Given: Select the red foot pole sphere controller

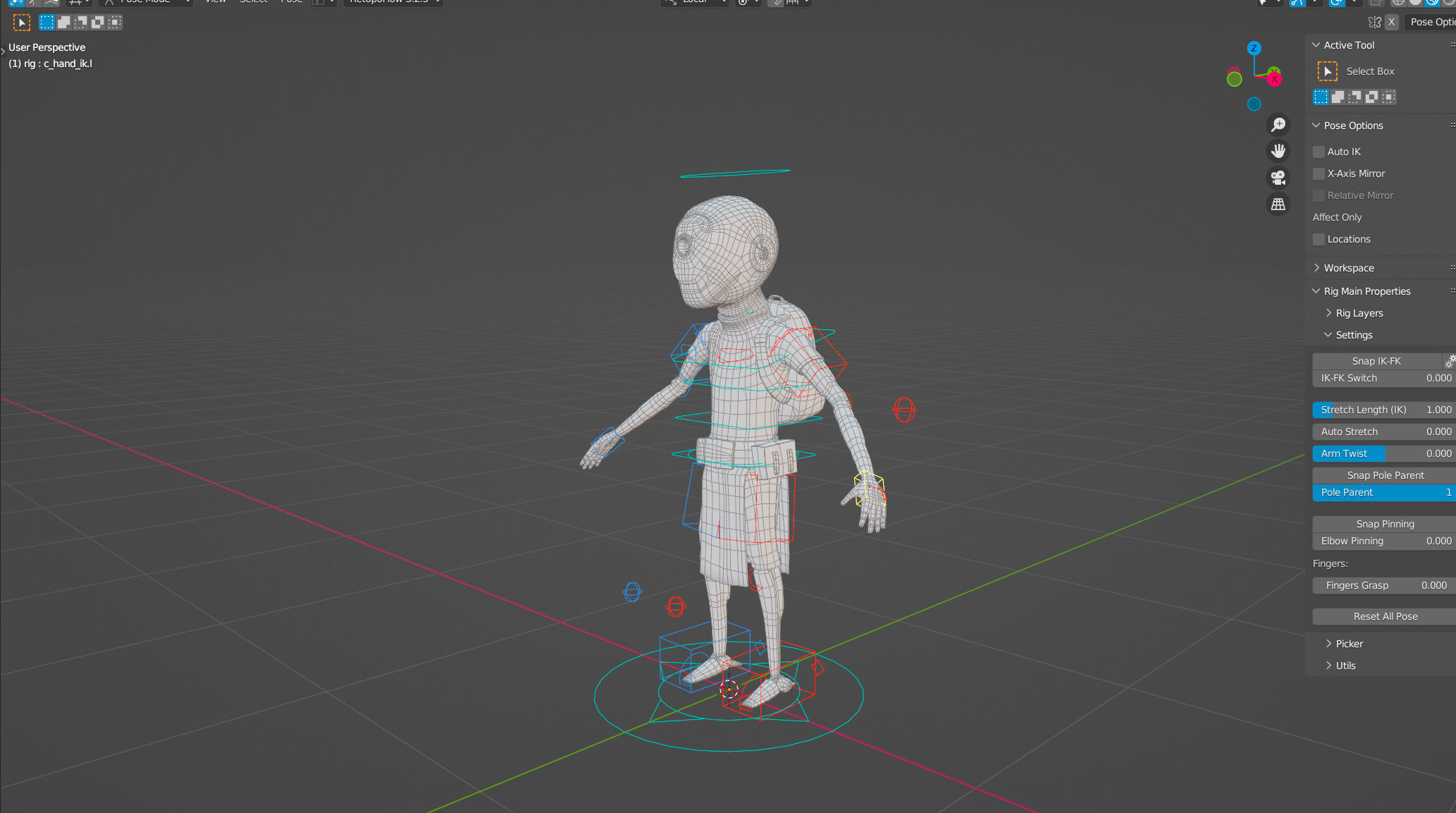Looking at the screenshot, I should point(676,606).
